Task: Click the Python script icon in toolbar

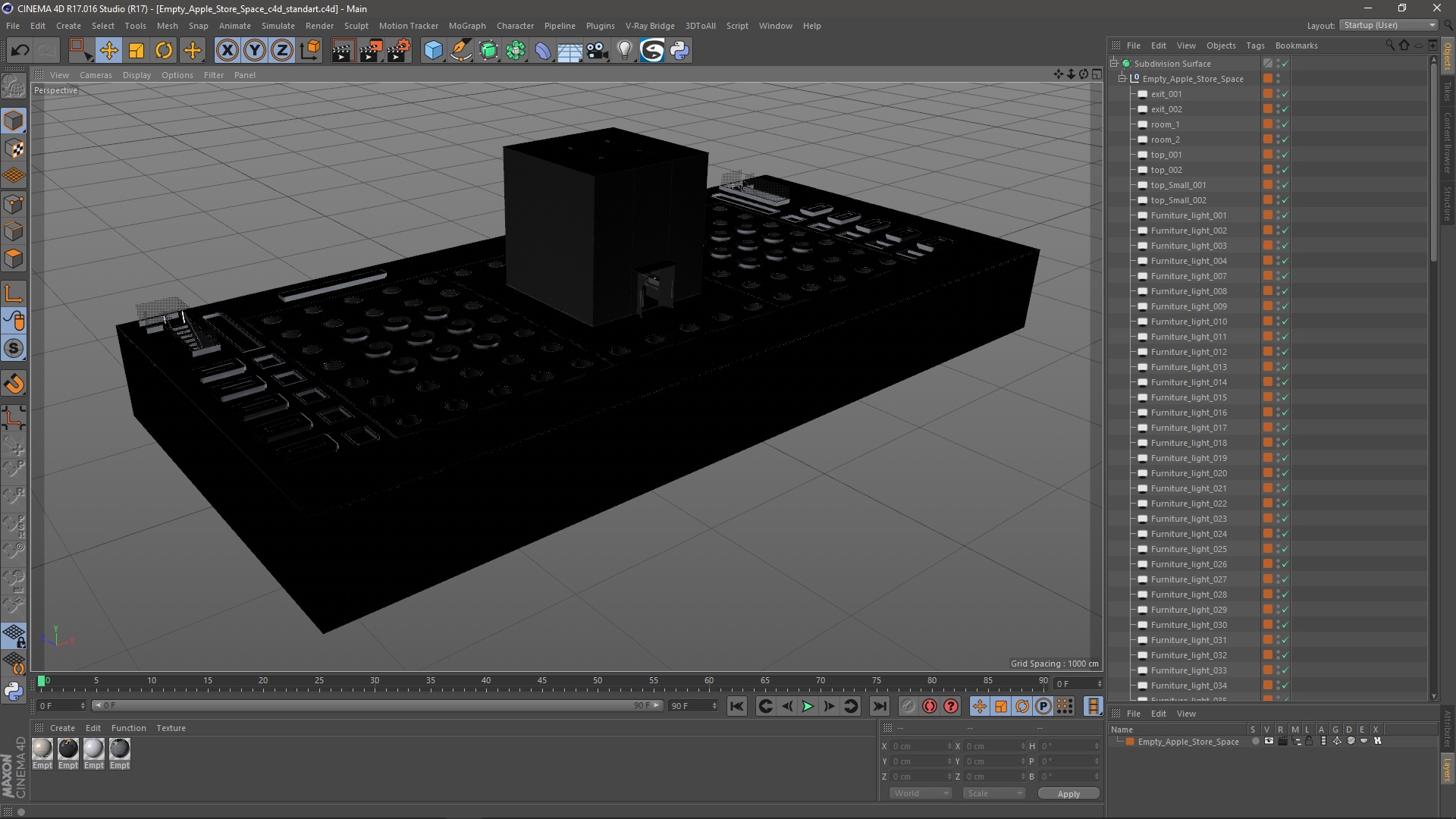Action: [x=679, y=51]
